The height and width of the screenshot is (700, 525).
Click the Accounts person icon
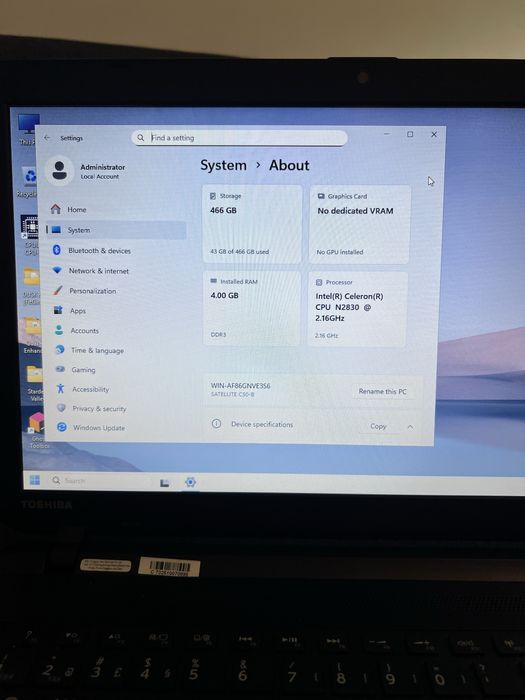(58, 330)
